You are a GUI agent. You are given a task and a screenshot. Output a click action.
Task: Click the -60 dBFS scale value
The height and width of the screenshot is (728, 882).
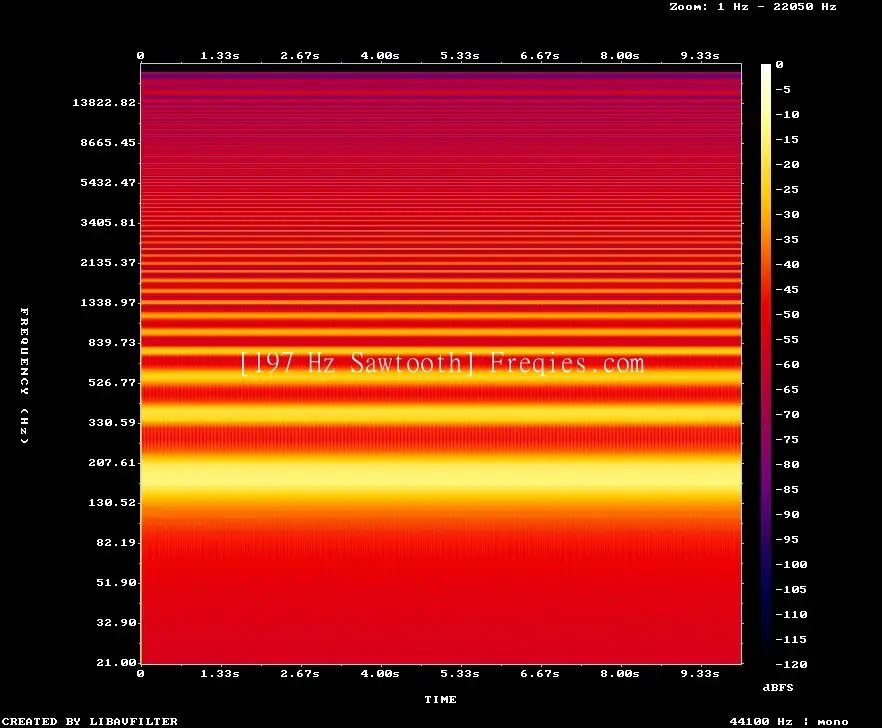coord(787,365)
